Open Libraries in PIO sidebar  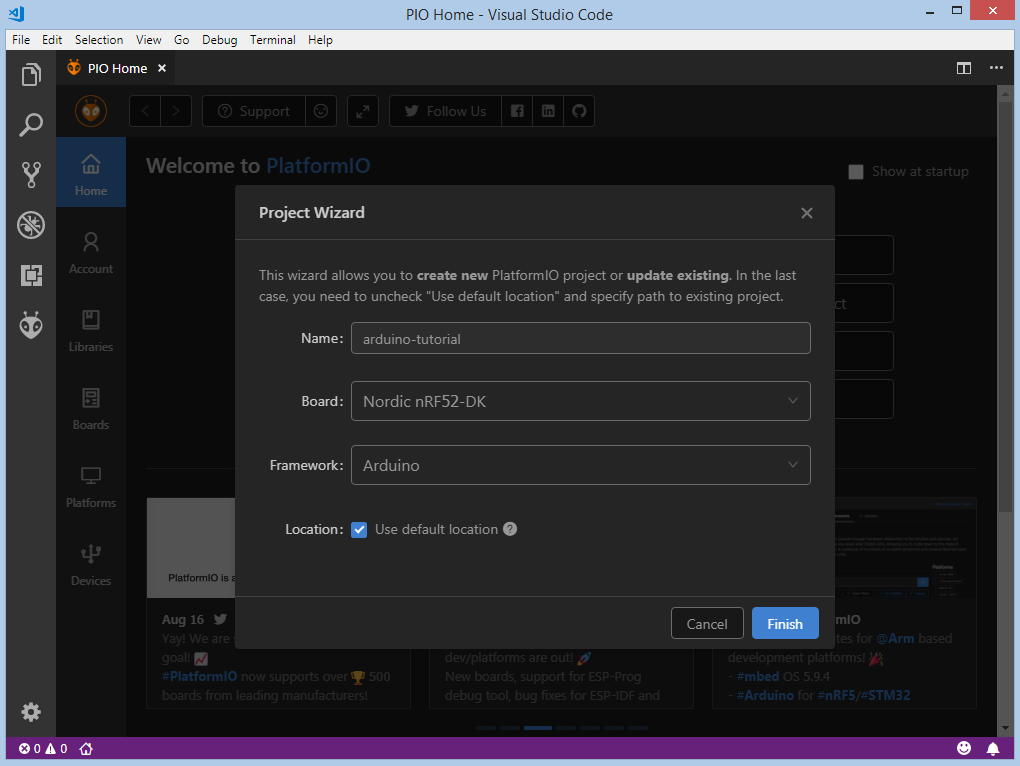click(x=91, y=332)
